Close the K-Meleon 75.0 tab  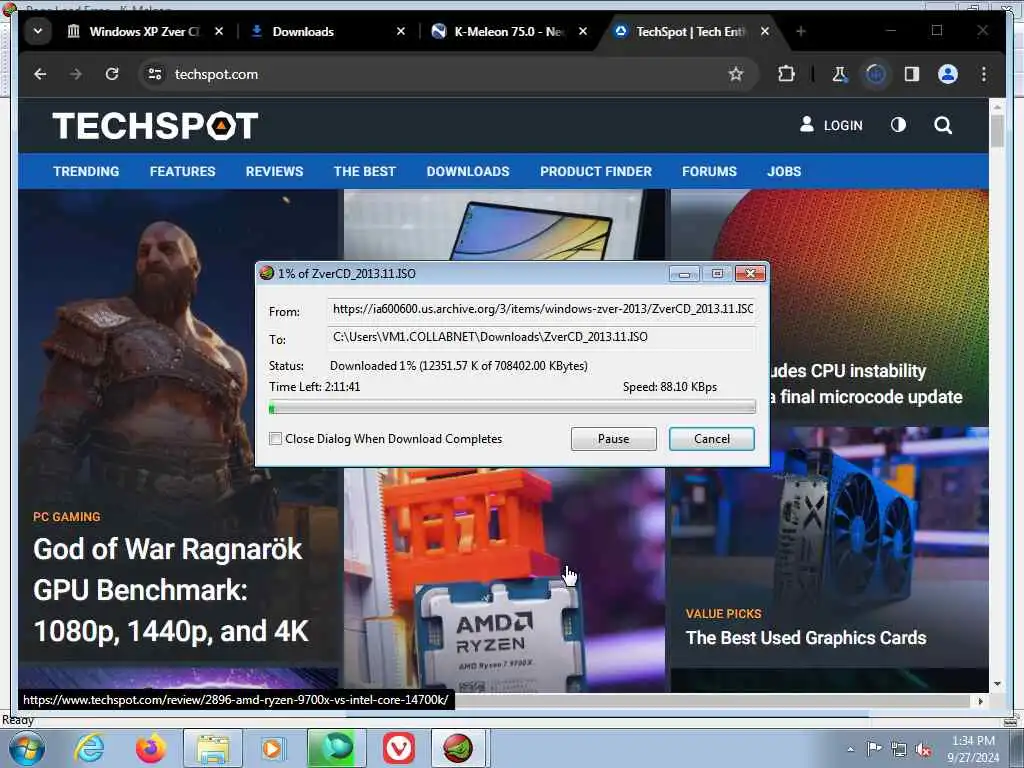[x=583, y=31]
